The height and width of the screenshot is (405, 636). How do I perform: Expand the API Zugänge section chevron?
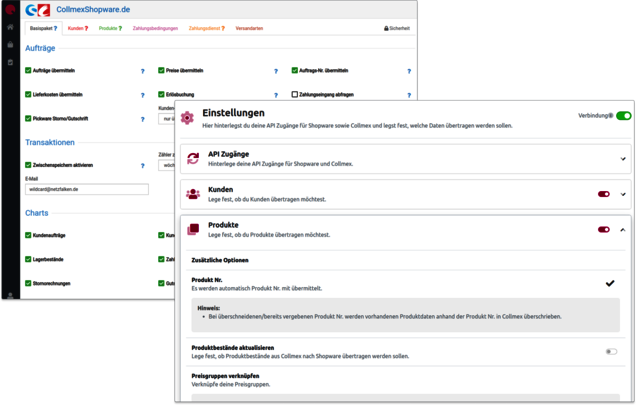[623, 159]
